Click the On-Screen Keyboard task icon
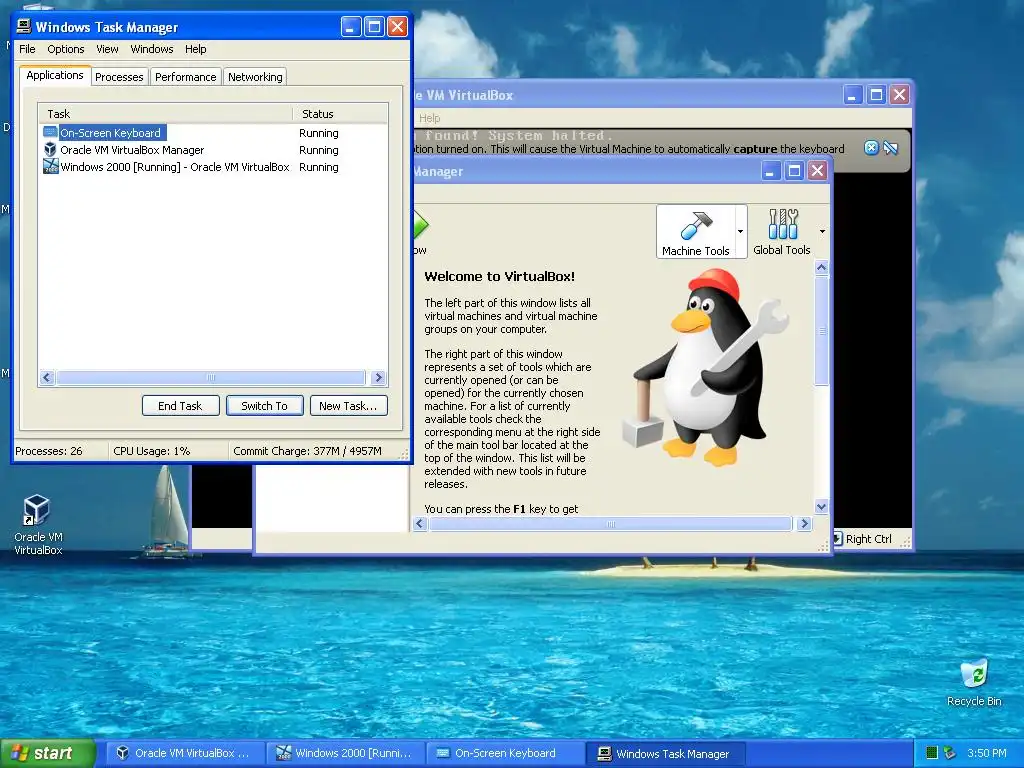Image resolution: width=1024 pixels, height=768 pixels. [x=50, y=133]
